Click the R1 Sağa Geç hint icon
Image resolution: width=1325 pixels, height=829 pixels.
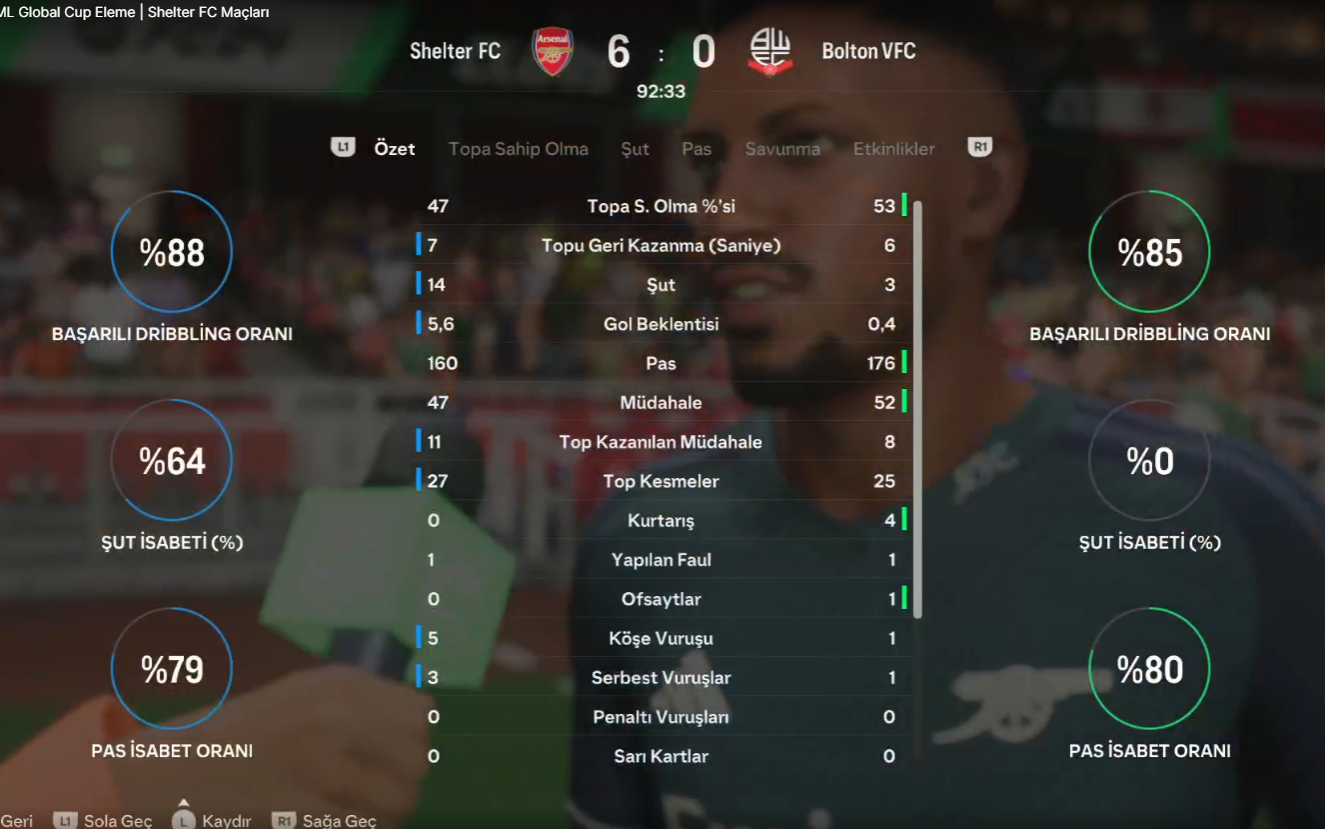pyautogui.click(x=284, y=820)
